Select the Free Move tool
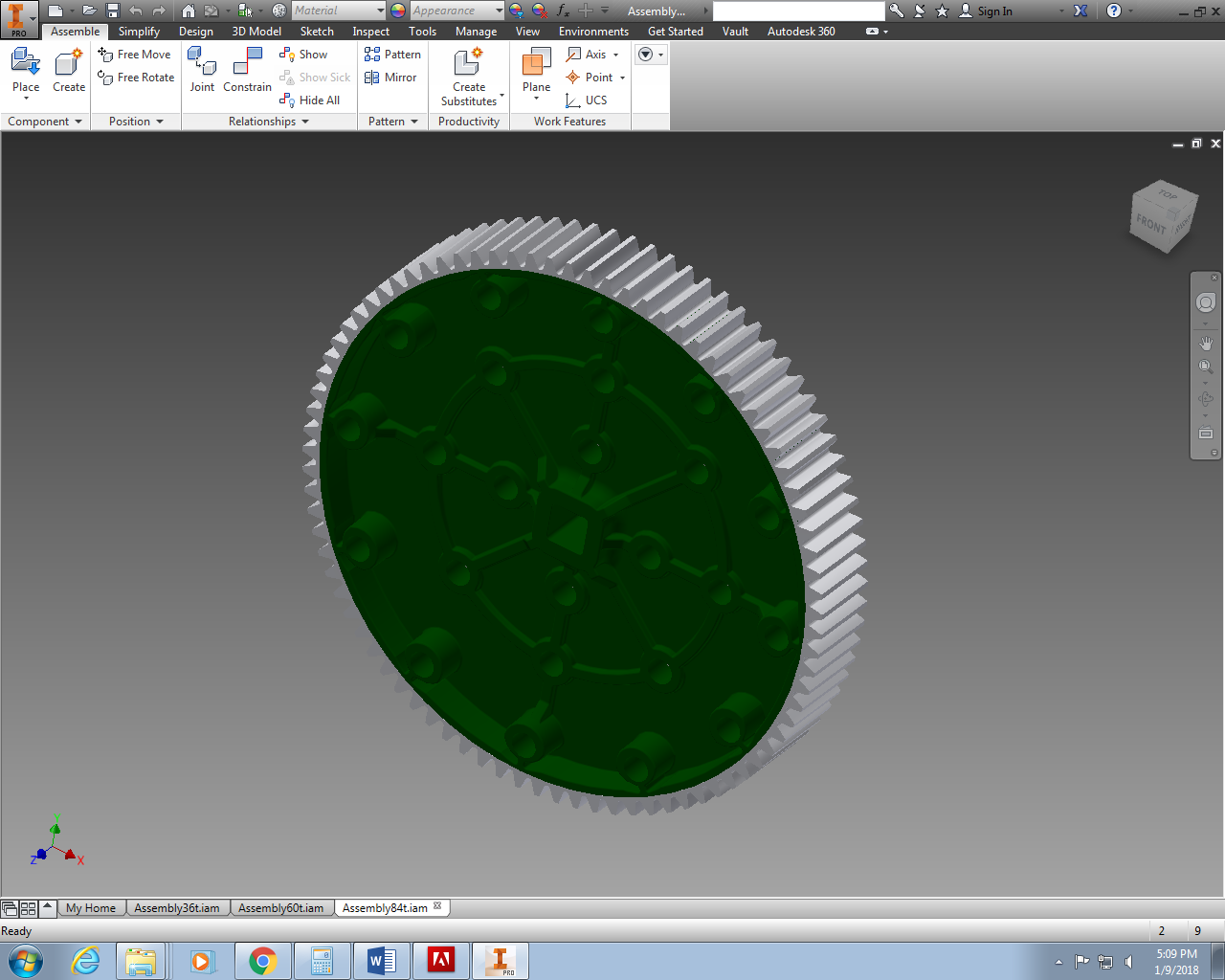1225x980 pixels. pos(135,55)
